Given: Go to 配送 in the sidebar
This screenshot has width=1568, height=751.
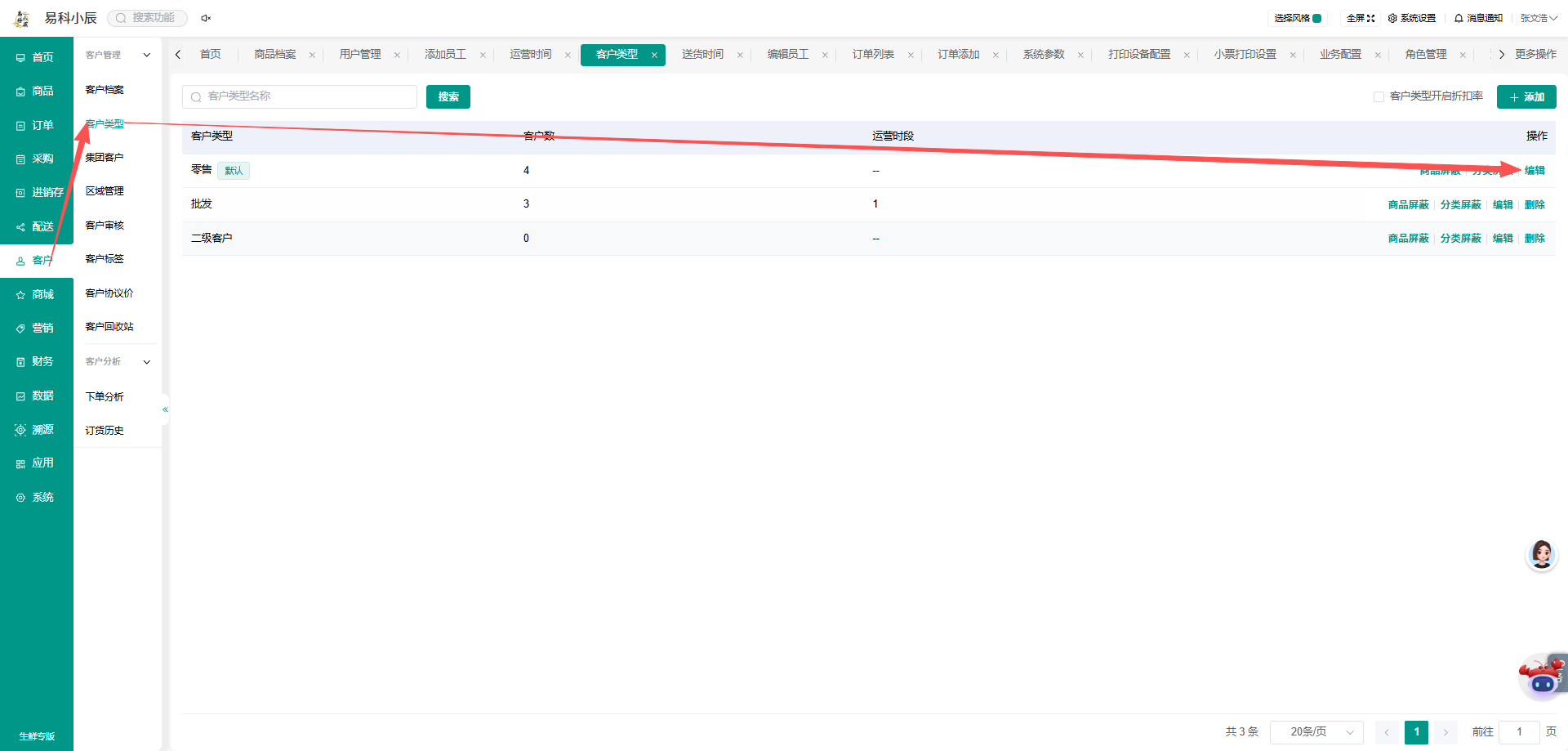Looking at the screenshot, I should click(36, 226).
